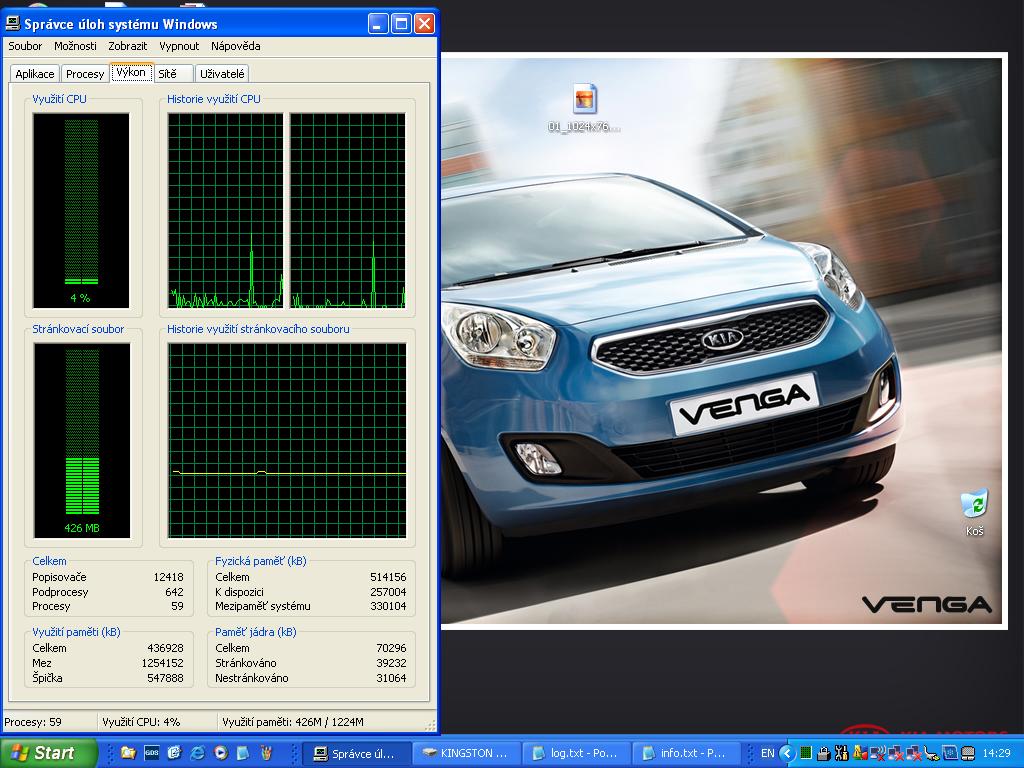Image resolution: width=1024 pixels, height=768 pixels.
Task: Click the EN language indicator
Action: (x=768, y=754)
